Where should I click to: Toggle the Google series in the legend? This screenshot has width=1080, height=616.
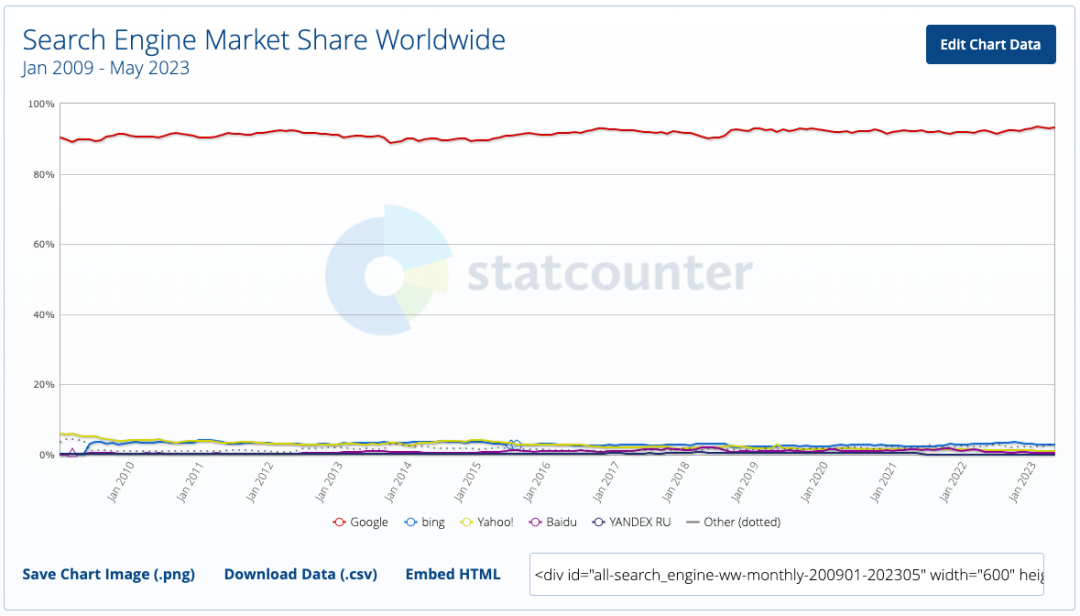point(360,522)
